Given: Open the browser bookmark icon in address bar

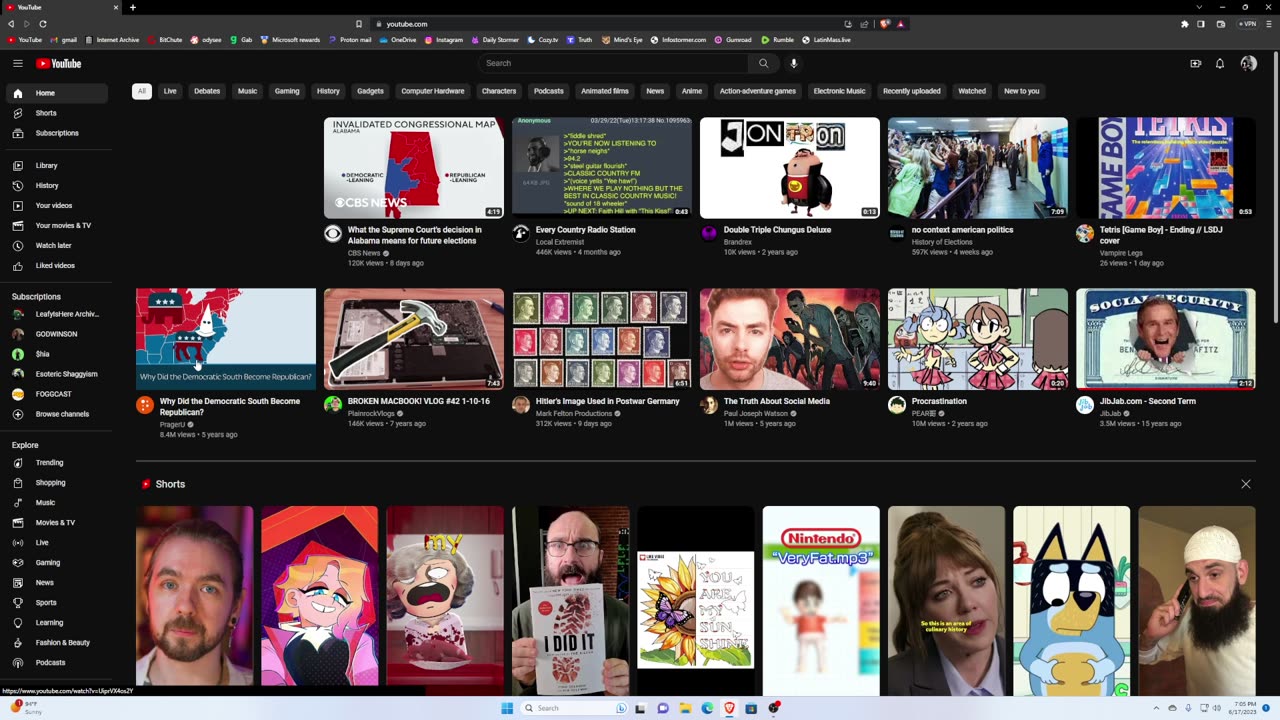Looking at the screenshot, I should click(359, 23).
